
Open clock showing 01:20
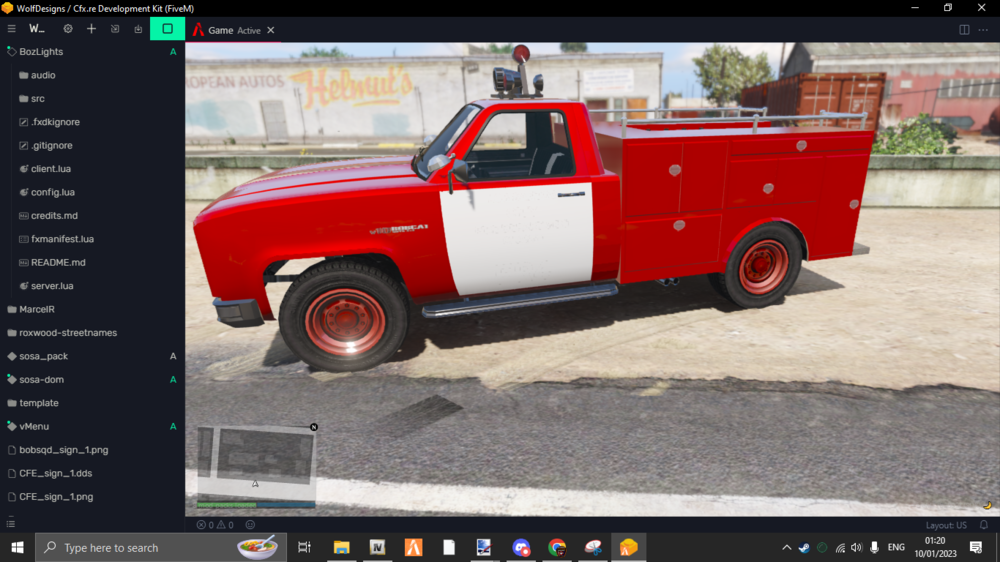[x=936, y=547]
